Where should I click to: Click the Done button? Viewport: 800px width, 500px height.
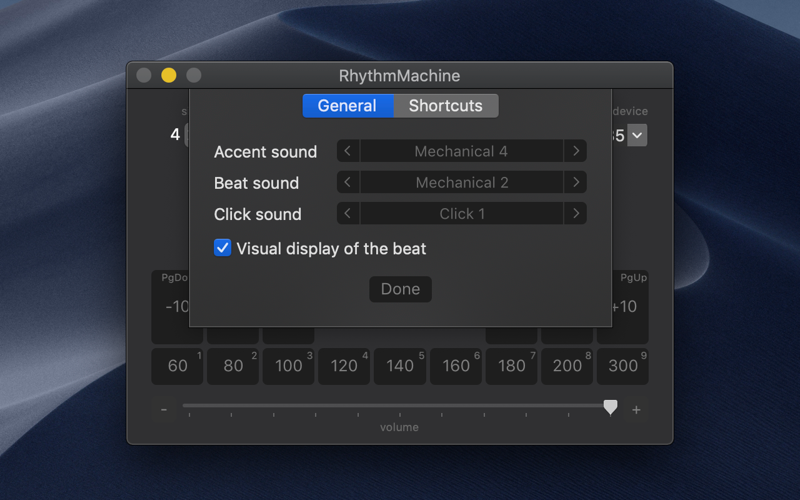pos(401,289)
